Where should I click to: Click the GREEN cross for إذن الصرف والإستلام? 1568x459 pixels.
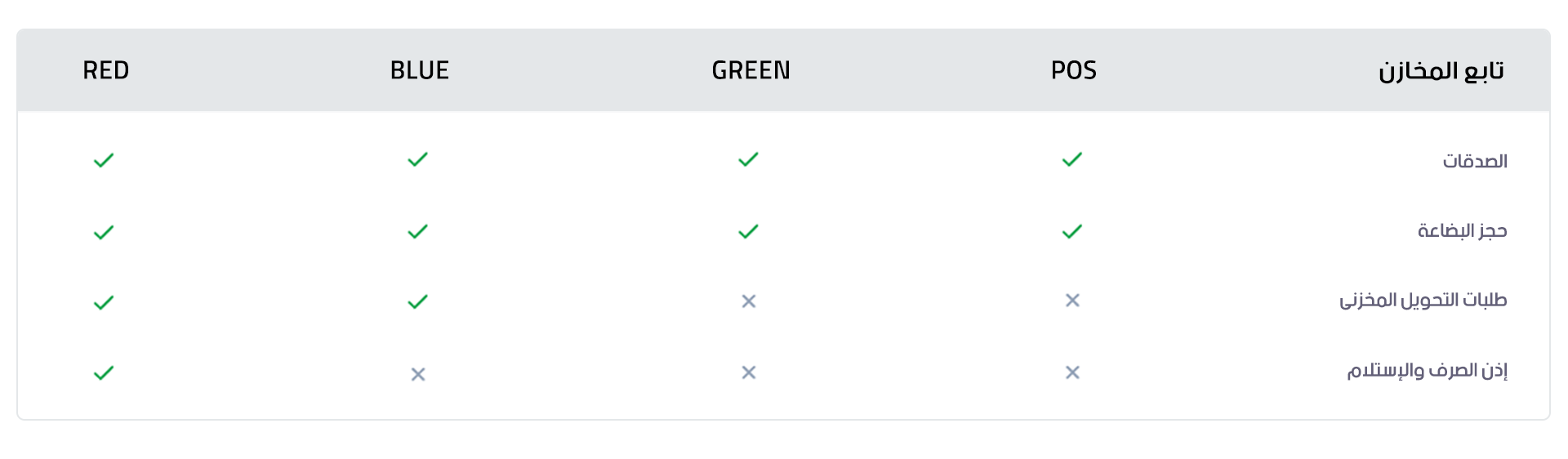tap(748, 372)
